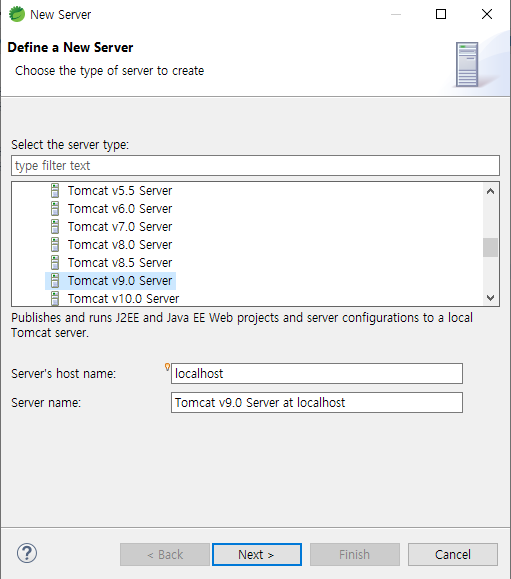Viewport: 511px width, 579px height.
Task: Click the server list scroll down arrow
Action: 490,298
